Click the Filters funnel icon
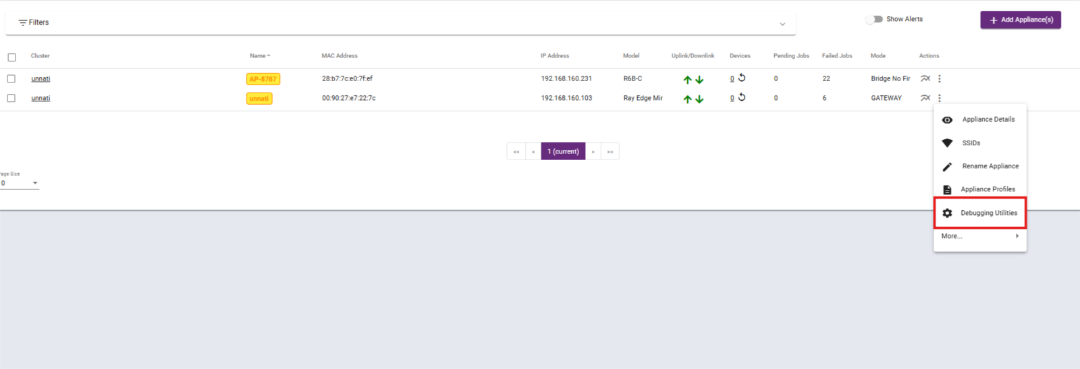1080x369 pixels. click(23, 23)
